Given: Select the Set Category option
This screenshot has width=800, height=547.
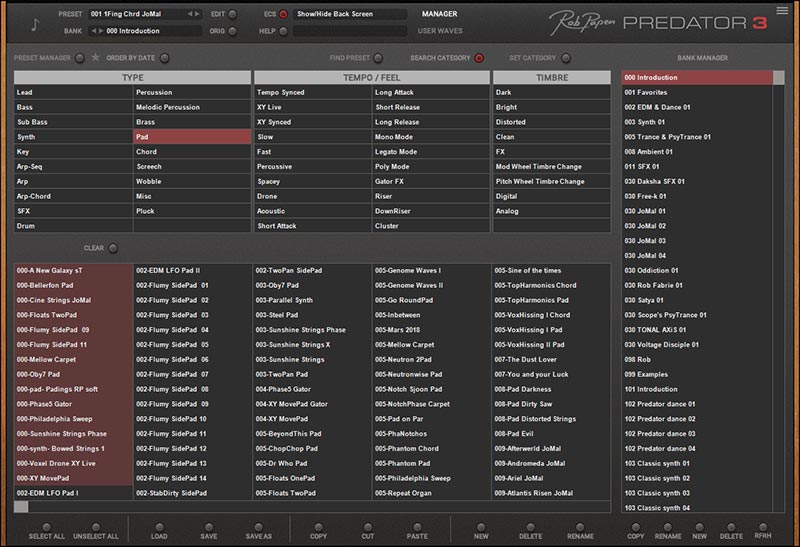Looking at the screenshot, I should (x=566, y=58).
